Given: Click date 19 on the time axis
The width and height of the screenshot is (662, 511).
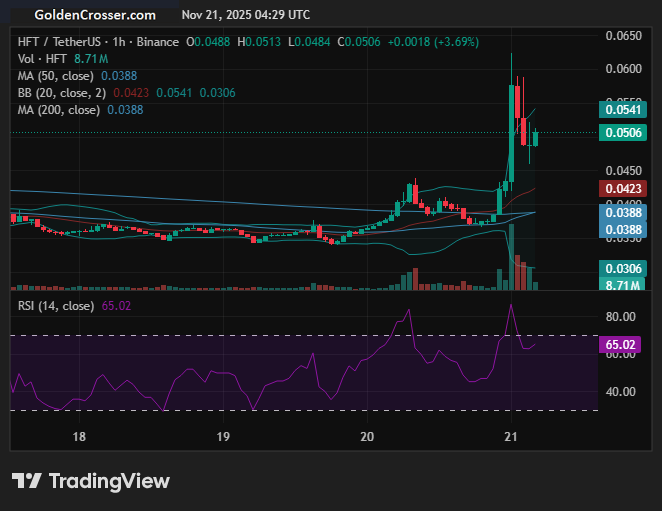Looking at the screenshot, I should [223, 436].
